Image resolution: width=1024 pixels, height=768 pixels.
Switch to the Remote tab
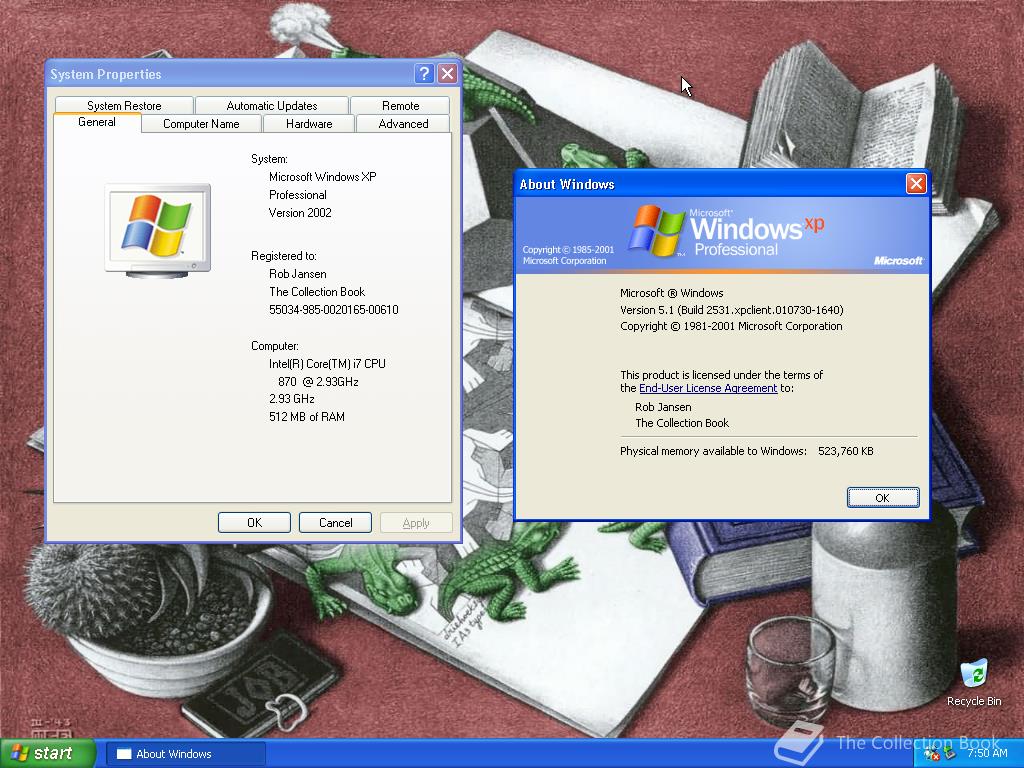tap(400, 106)
